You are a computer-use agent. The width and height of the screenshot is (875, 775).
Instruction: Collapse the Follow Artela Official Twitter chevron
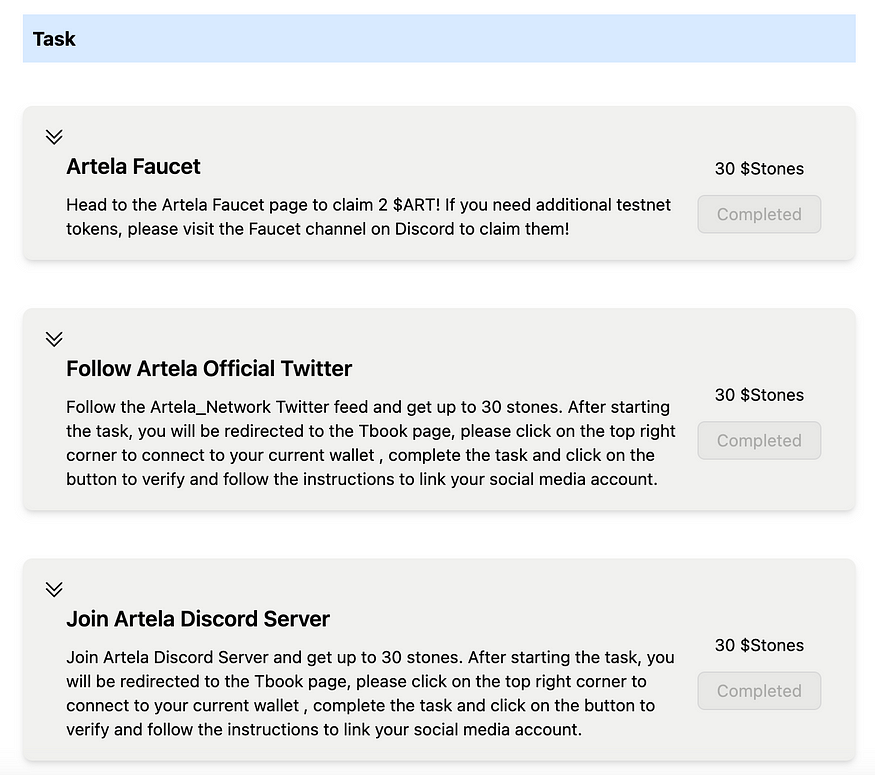pyautogui.click(x=54, y=339)
